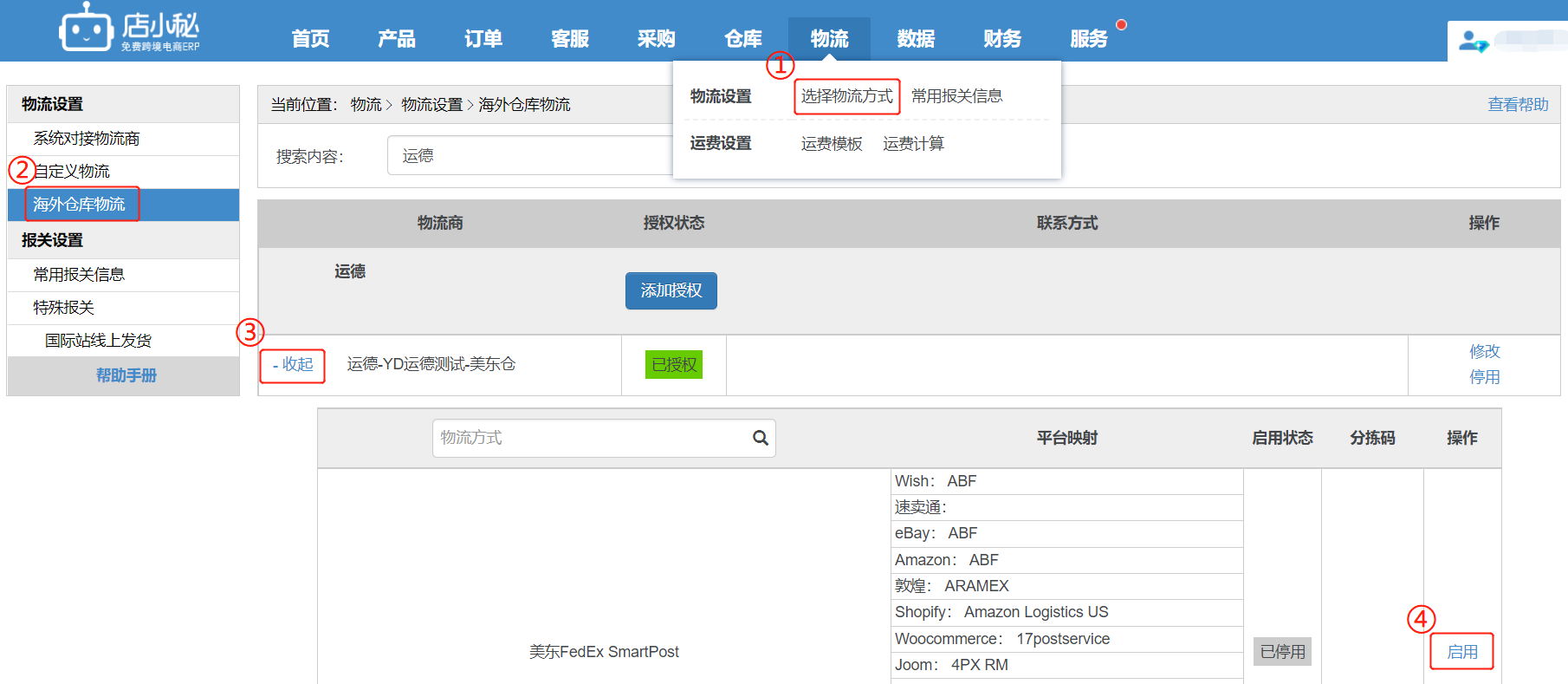
Task: Click the 启用状态 column header
Action: point(1282,438)
